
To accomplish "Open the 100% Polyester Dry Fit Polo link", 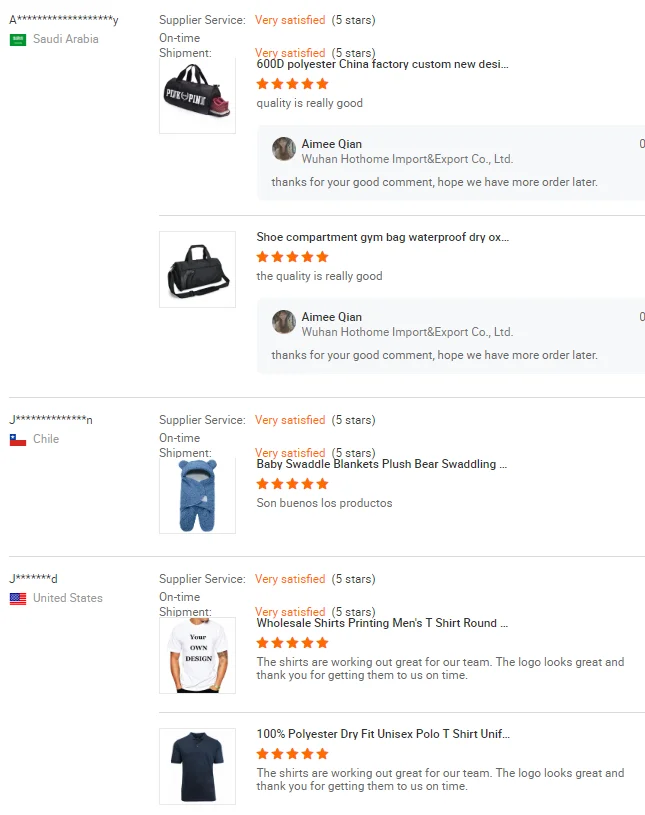I will (x=382, y=734).
